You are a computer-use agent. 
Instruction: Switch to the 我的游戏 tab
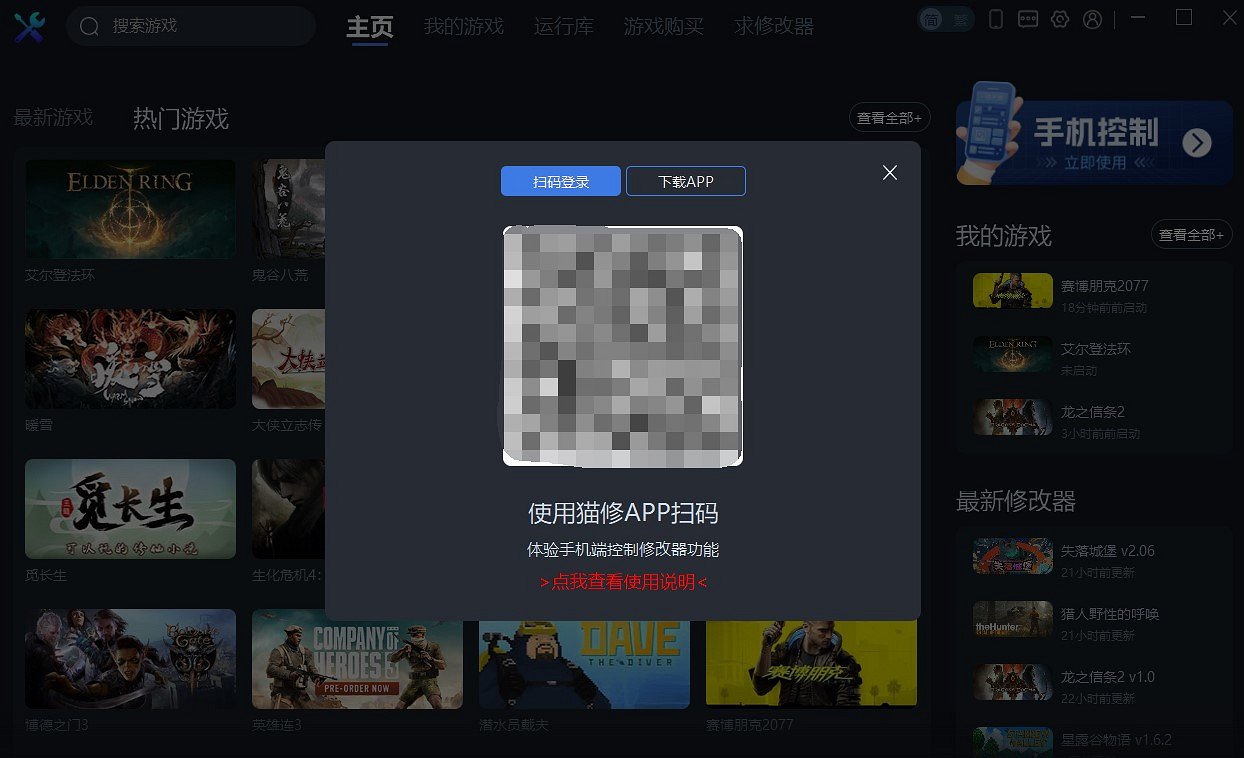click(x=463, y=26)
